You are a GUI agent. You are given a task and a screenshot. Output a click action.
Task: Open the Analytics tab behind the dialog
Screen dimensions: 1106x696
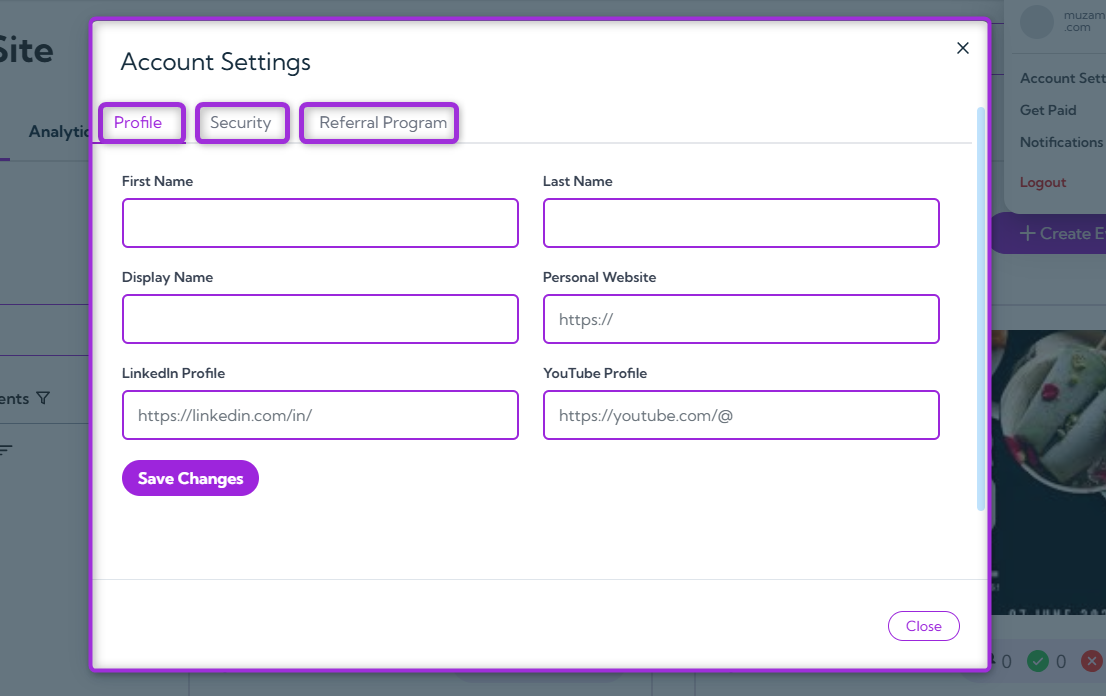pyautogui.click(x=59, y=132)
